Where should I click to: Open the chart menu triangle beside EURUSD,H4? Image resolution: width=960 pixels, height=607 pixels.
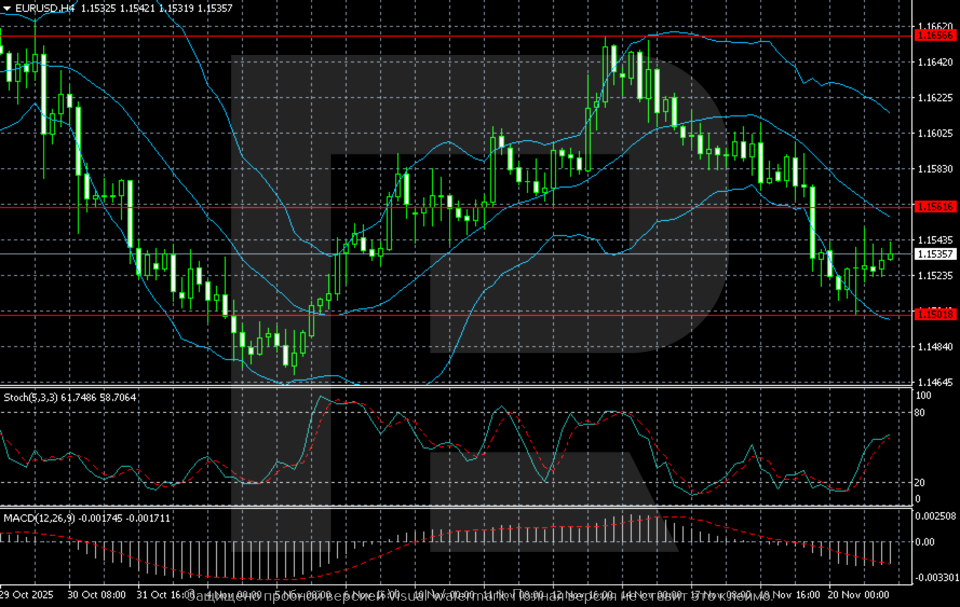(x=6, y=7)
